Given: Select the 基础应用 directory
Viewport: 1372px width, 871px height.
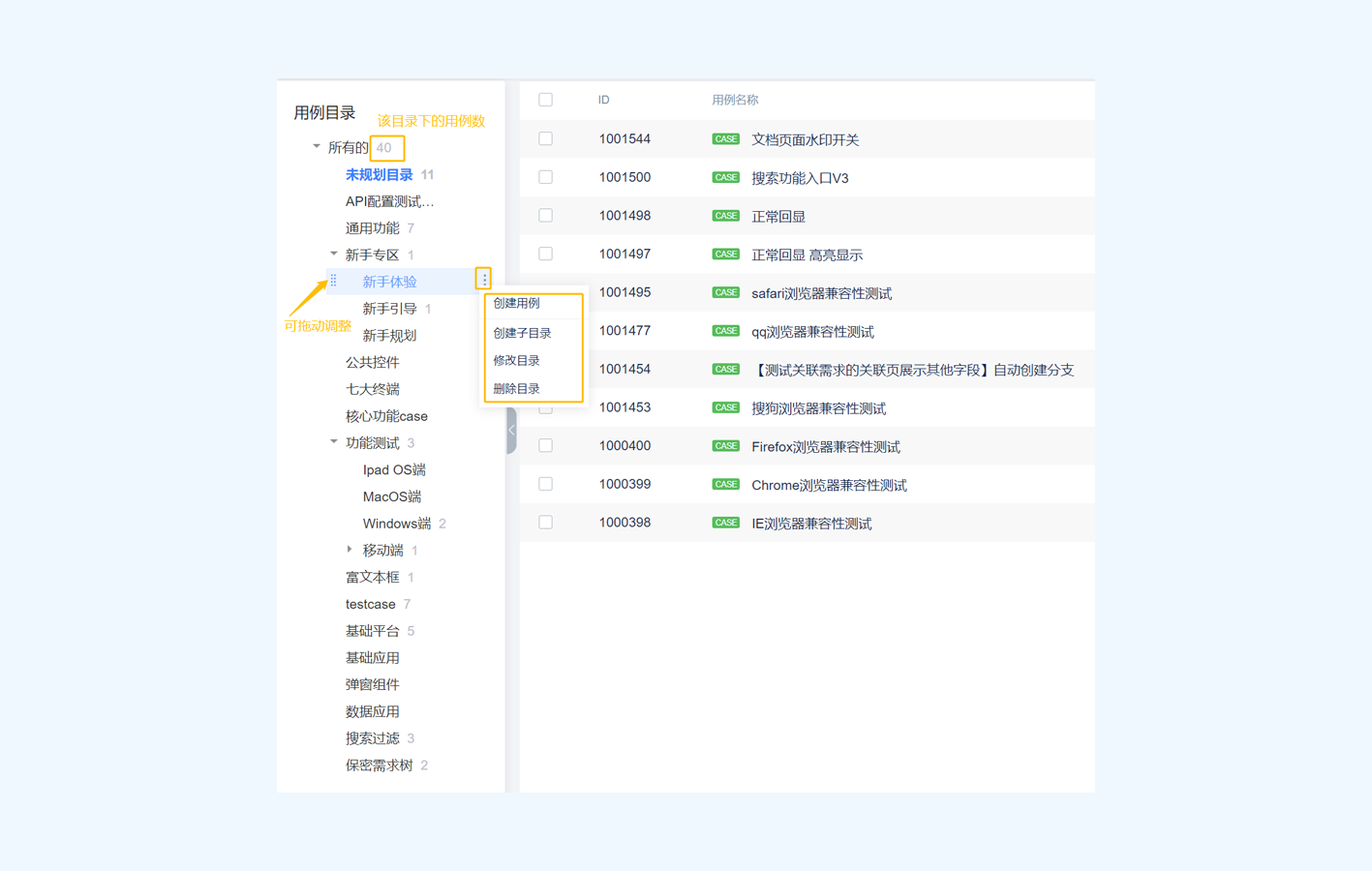Looking at the screenshot, I should (x=372, y=658).
